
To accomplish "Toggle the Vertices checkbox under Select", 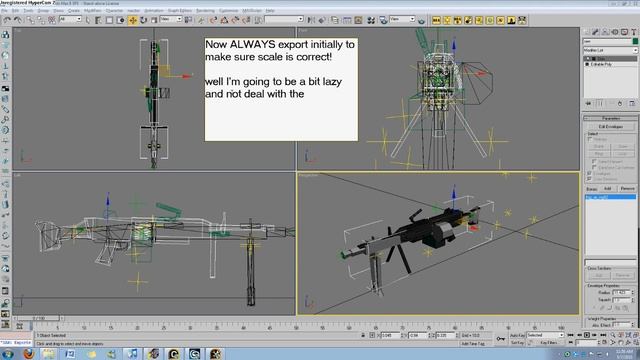I will tap(590, 140).
